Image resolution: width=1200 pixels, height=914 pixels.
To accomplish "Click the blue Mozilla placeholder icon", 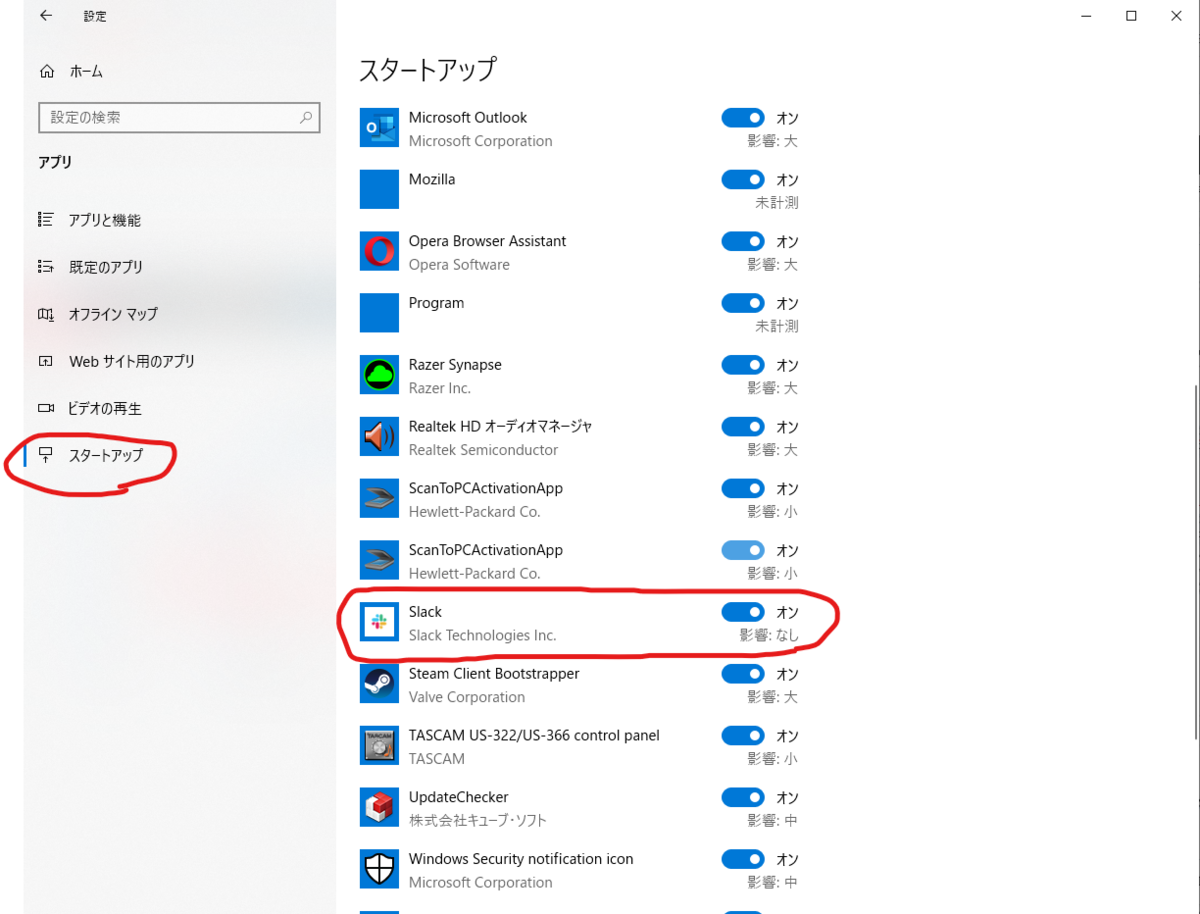I will pos(379,190).
